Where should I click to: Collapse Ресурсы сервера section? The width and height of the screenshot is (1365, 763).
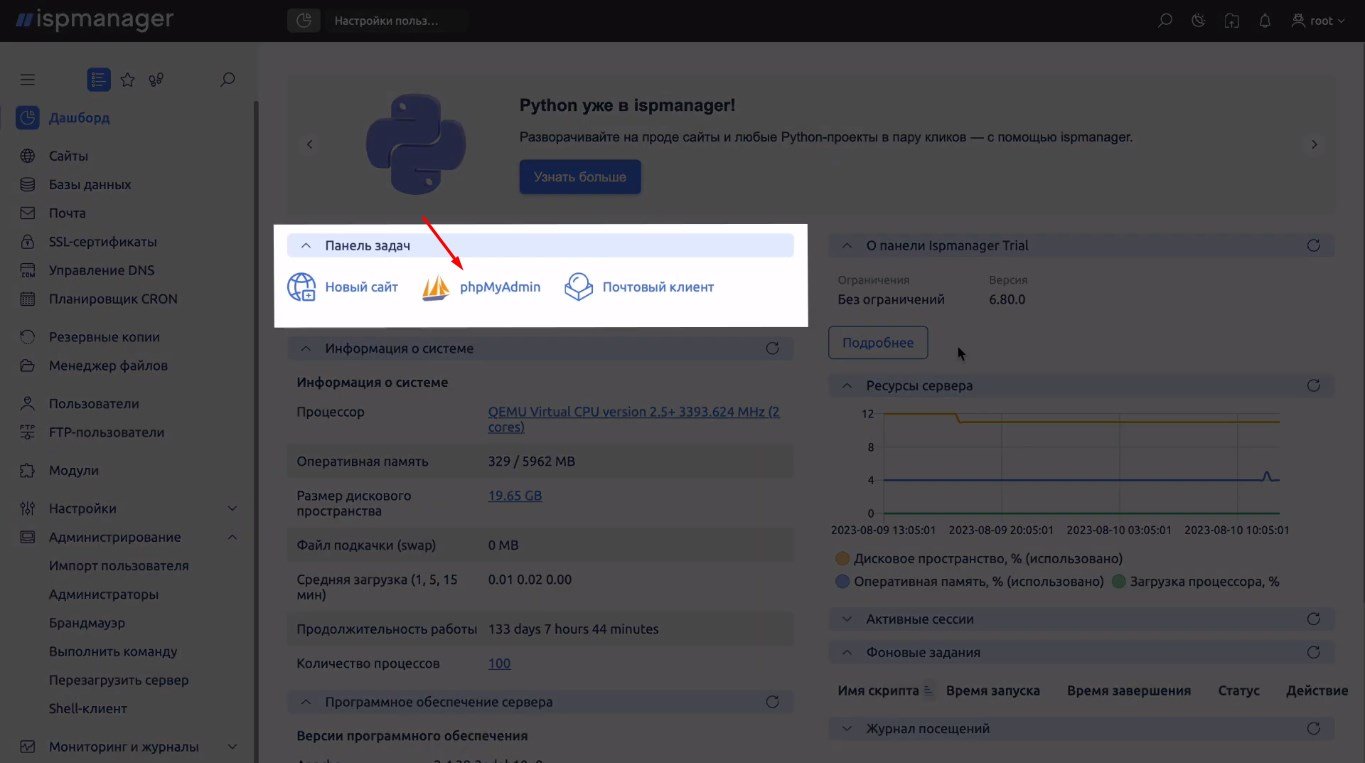coord(847,386)
